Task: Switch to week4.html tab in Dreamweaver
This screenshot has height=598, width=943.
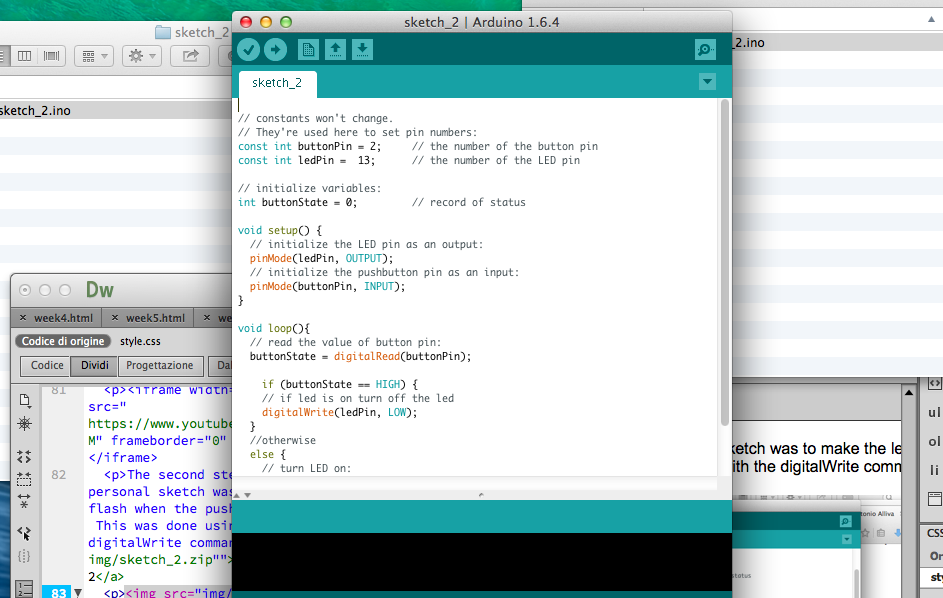Action: (x=63, y=318)
